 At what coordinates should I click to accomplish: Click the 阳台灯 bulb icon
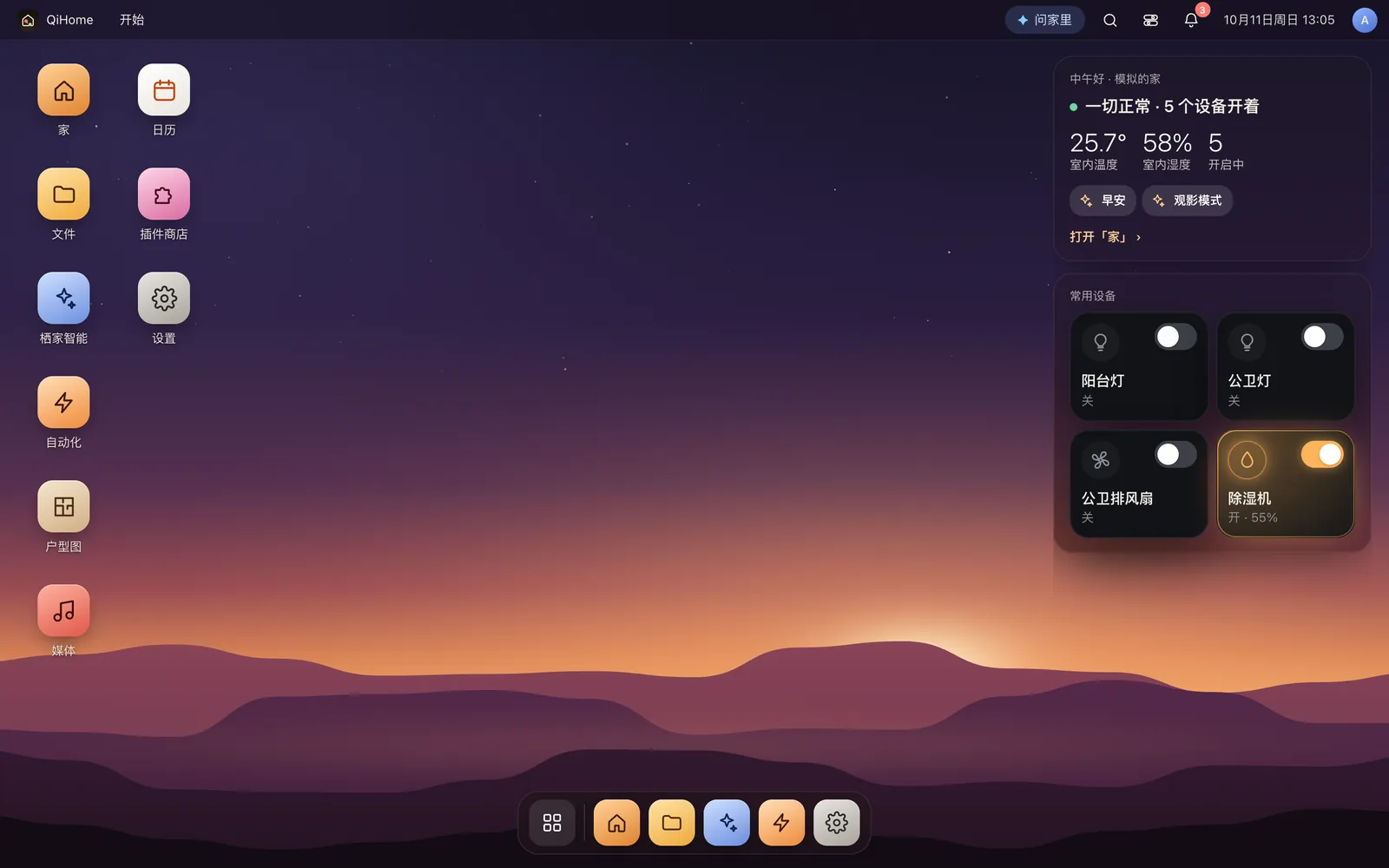(x=1100, y=342)
